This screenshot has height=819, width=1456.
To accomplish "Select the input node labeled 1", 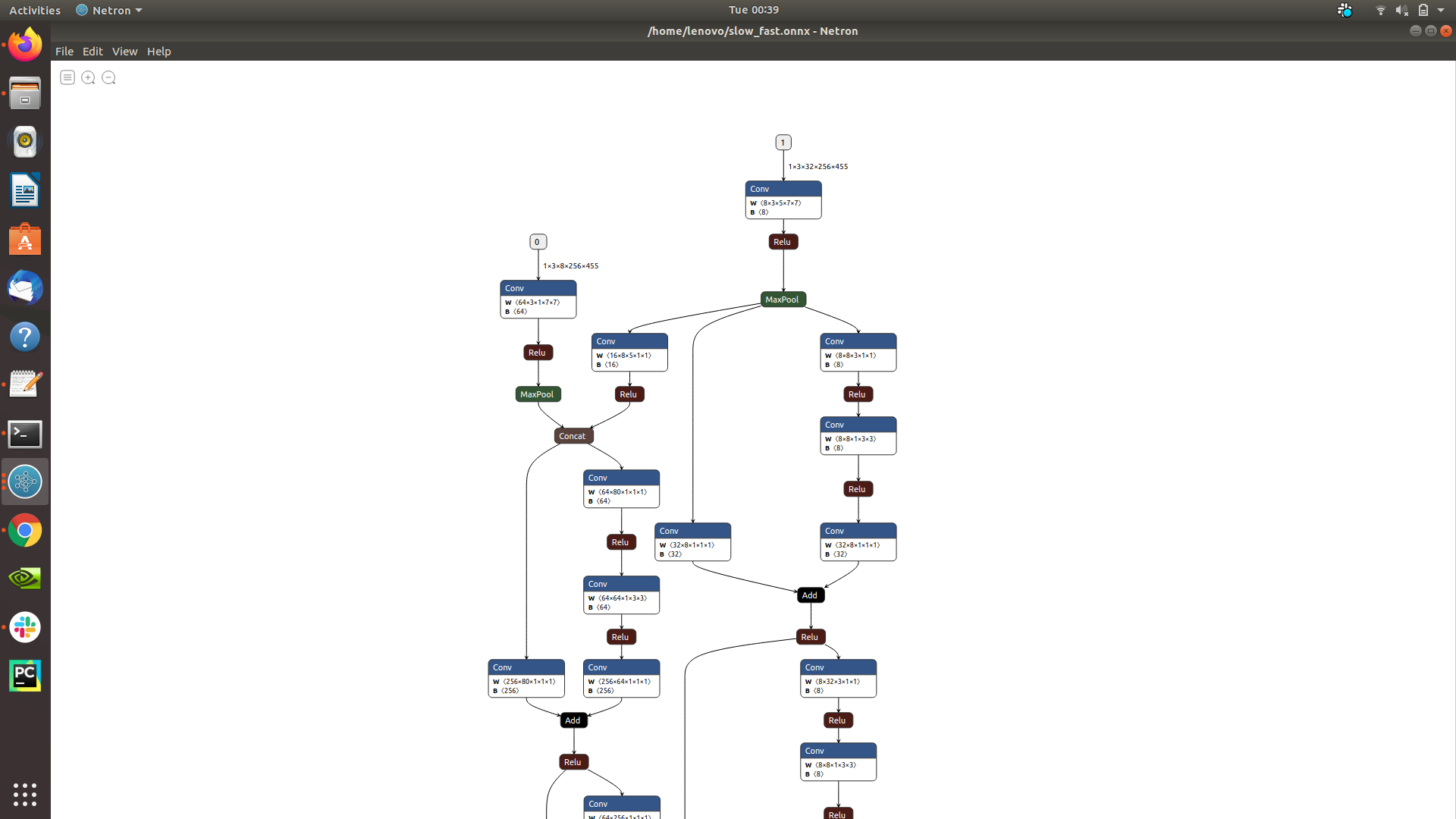I will 783,142.
